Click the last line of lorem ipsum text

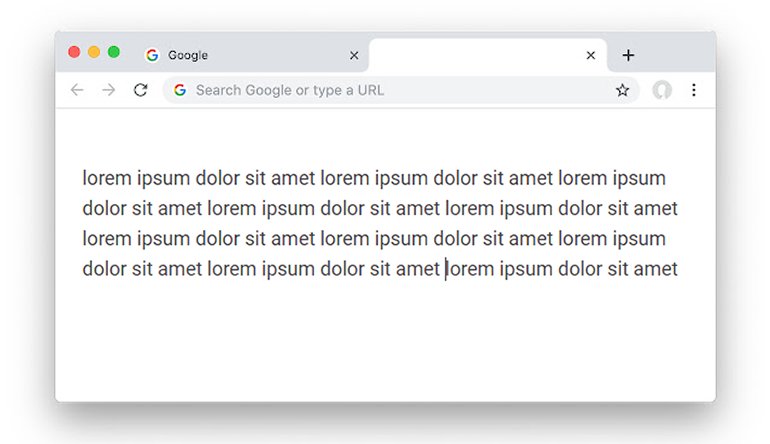click(380, 269)
